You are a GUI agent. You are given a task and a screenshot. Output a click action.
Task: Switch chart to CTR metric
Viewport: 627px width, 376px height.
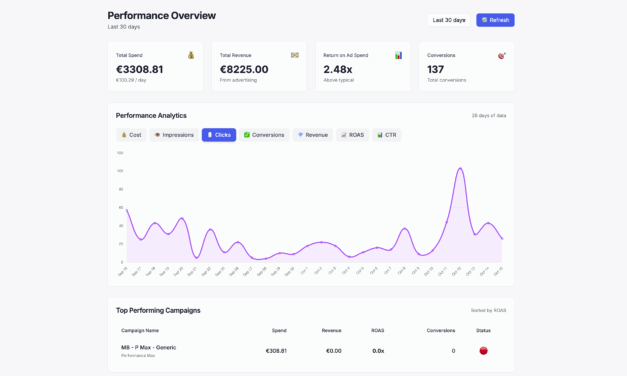[x=387, y=135]
